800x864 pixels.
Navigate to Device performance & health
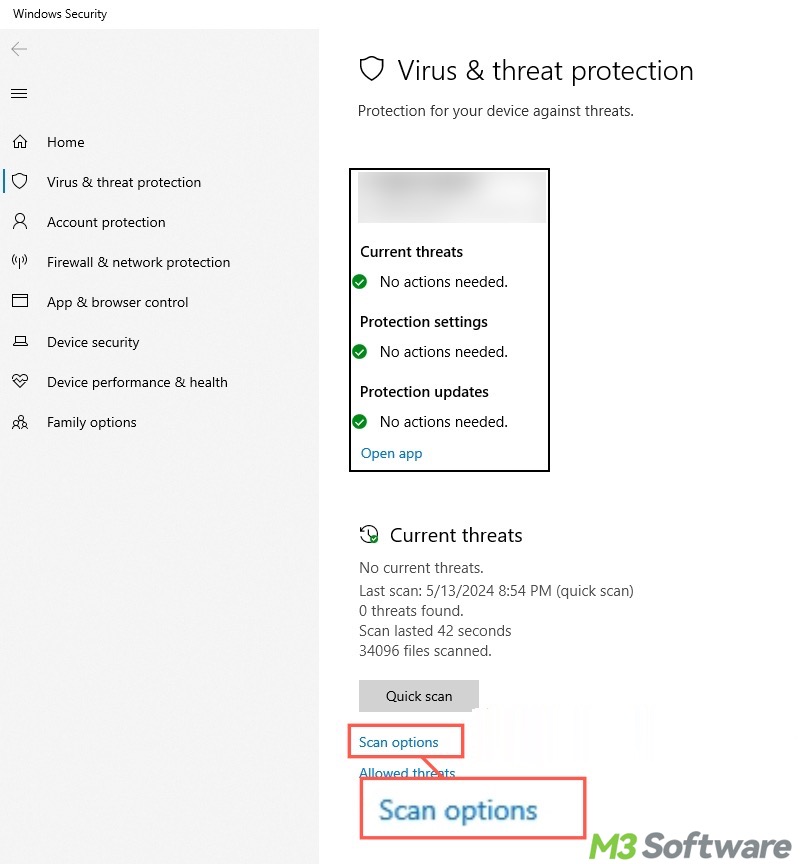137,382
